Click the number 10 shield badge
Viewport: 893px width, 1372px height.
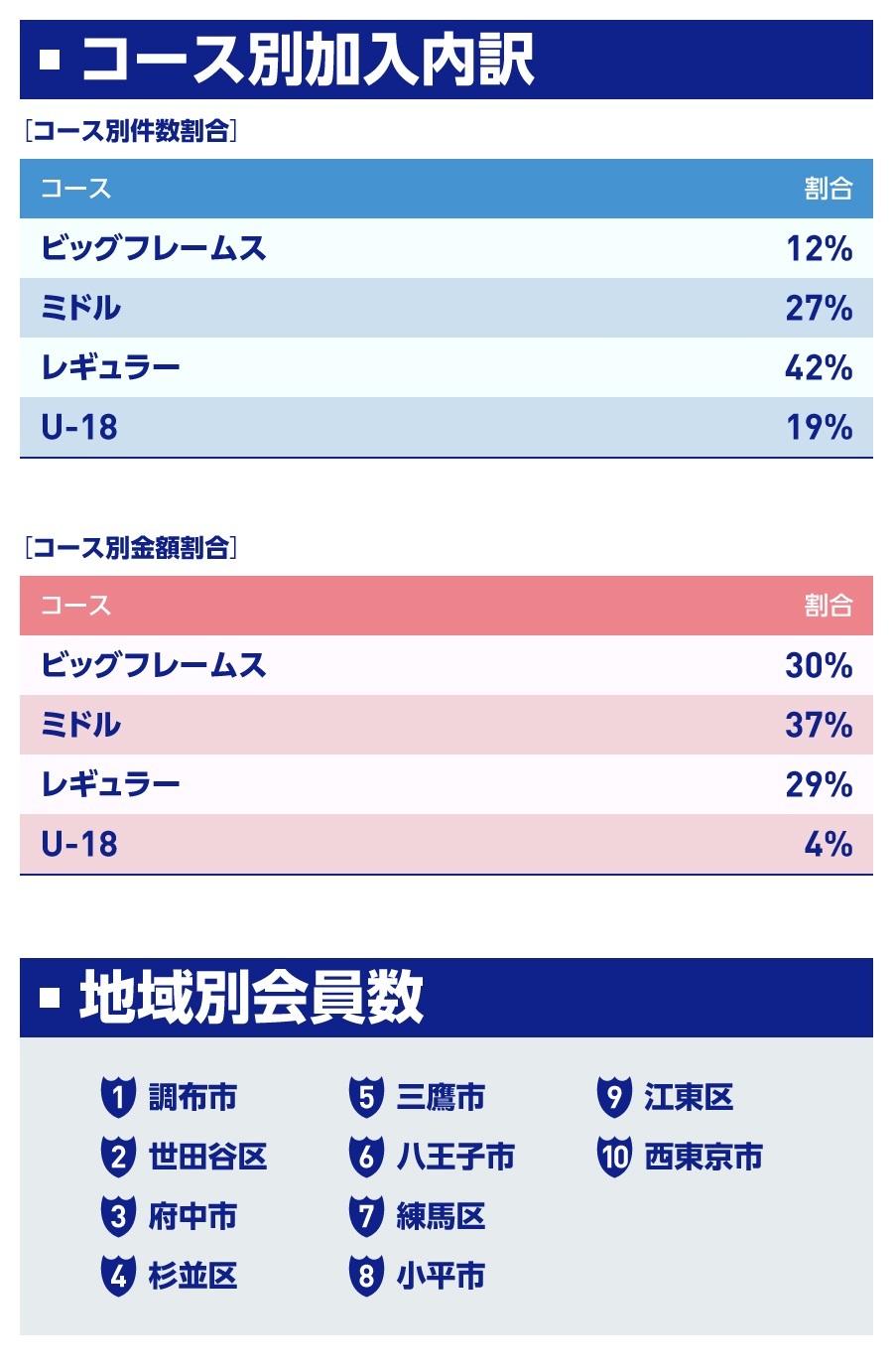pos(614,1157)
